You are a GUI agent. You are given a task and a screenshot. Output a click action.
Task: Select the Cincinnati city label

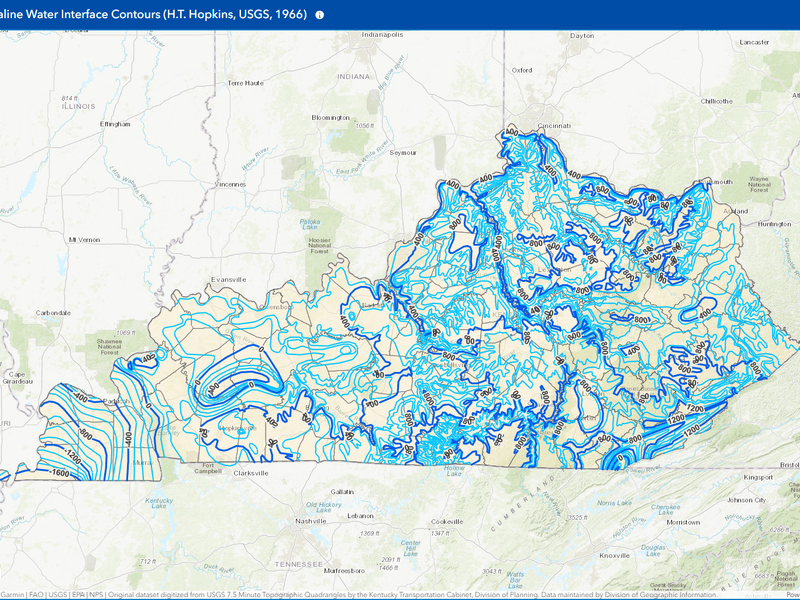(554, 126)
